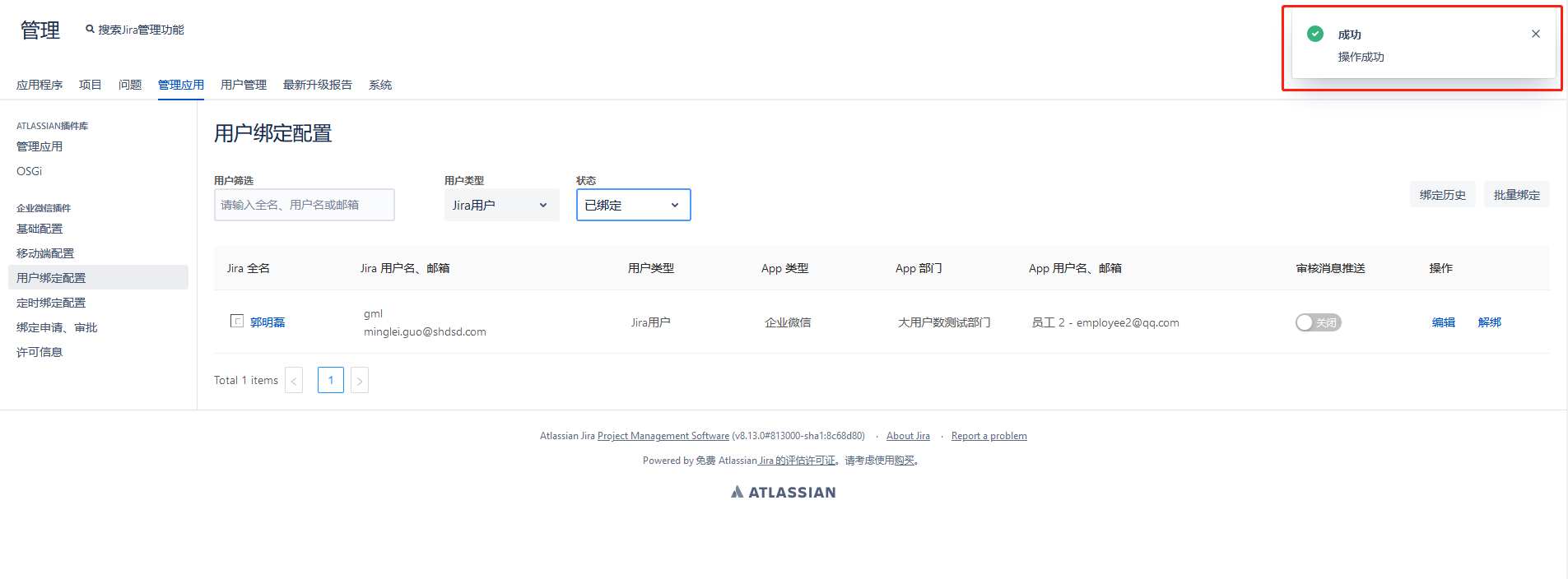Go to next page arrow
This screenshot has width=1568, height=579.
(x=359, y=381)
